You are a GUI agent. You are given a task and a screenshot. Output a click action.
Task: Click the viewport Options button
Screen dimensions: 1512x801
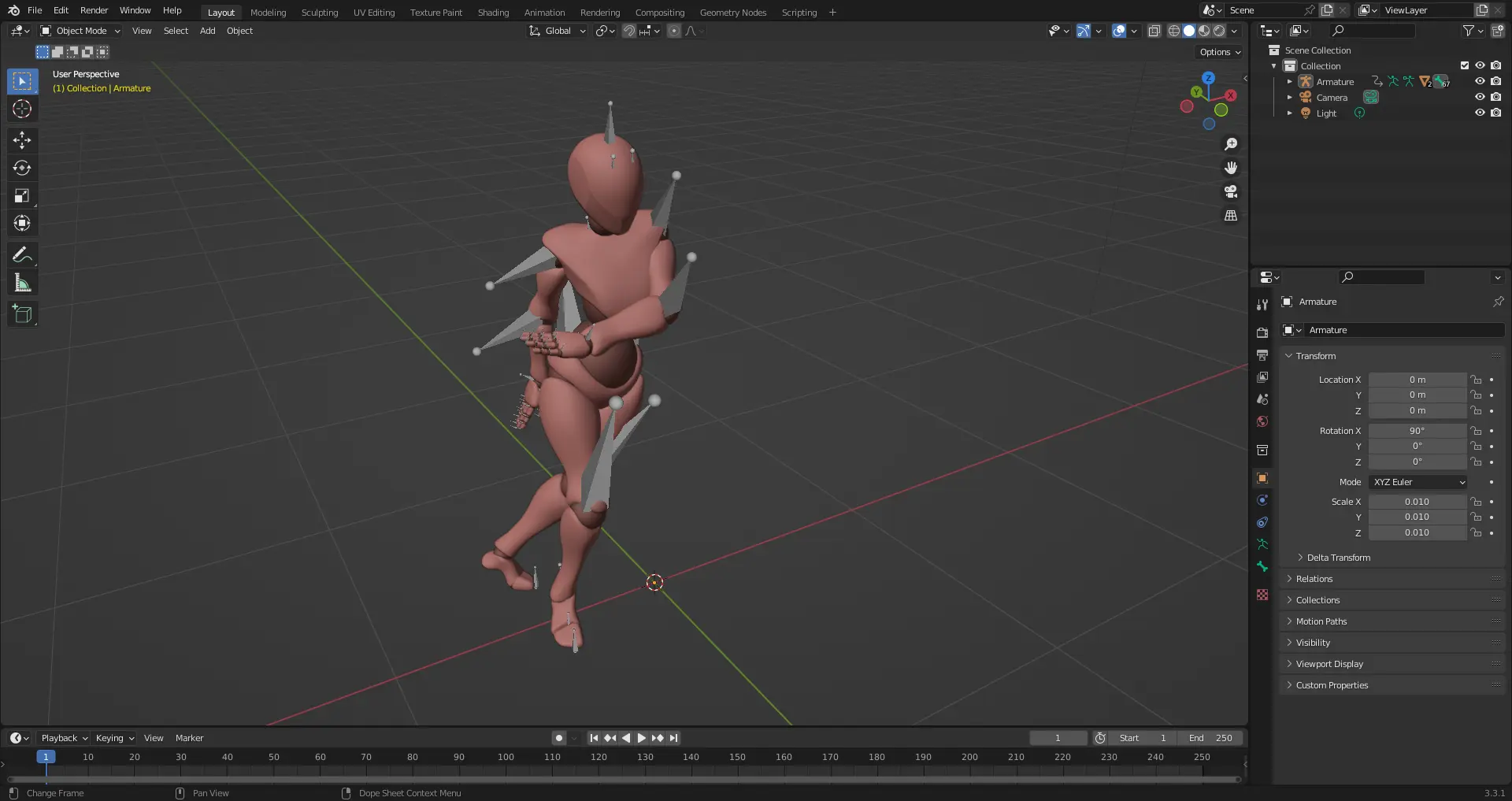tap(1219, 52)
